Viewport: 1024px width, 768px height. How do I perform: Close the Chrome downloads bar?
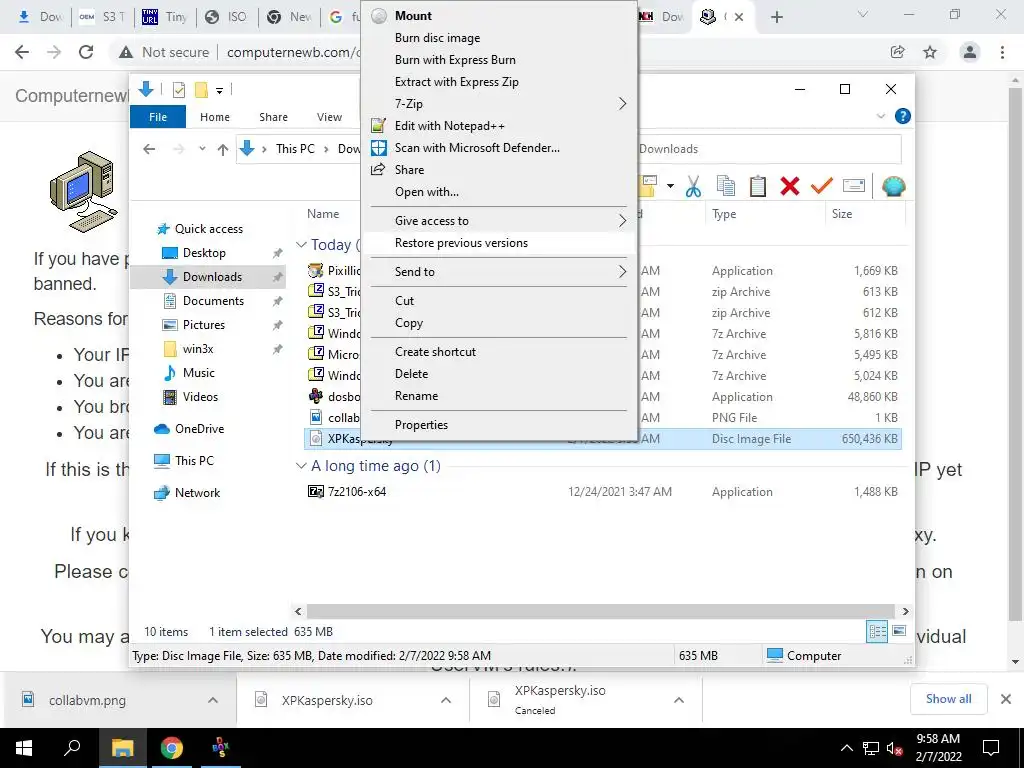click(x=1006, y=699)
